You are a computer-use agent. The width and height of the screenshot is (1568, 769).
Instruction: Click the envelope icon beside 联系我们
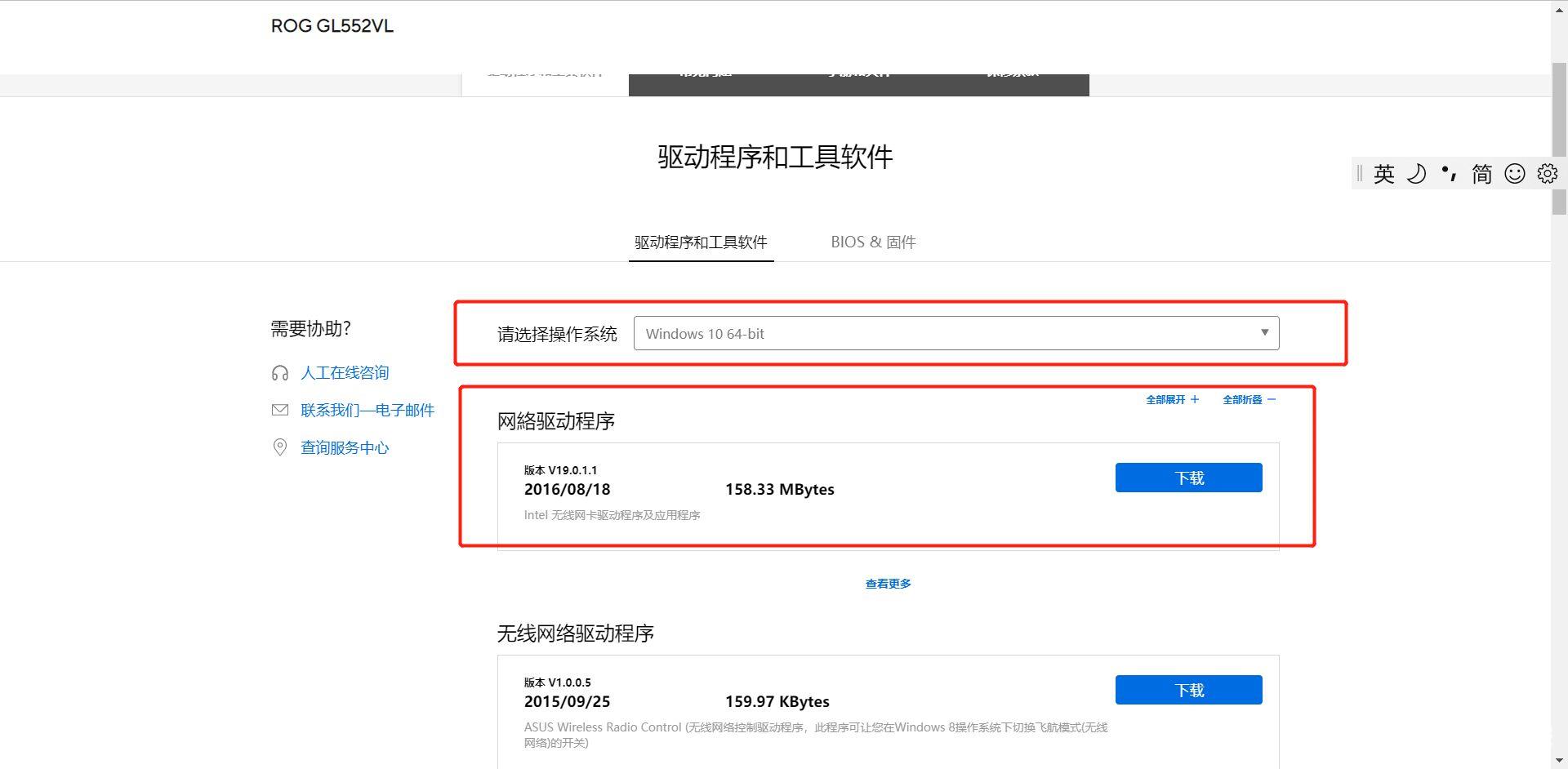[279, 410]
